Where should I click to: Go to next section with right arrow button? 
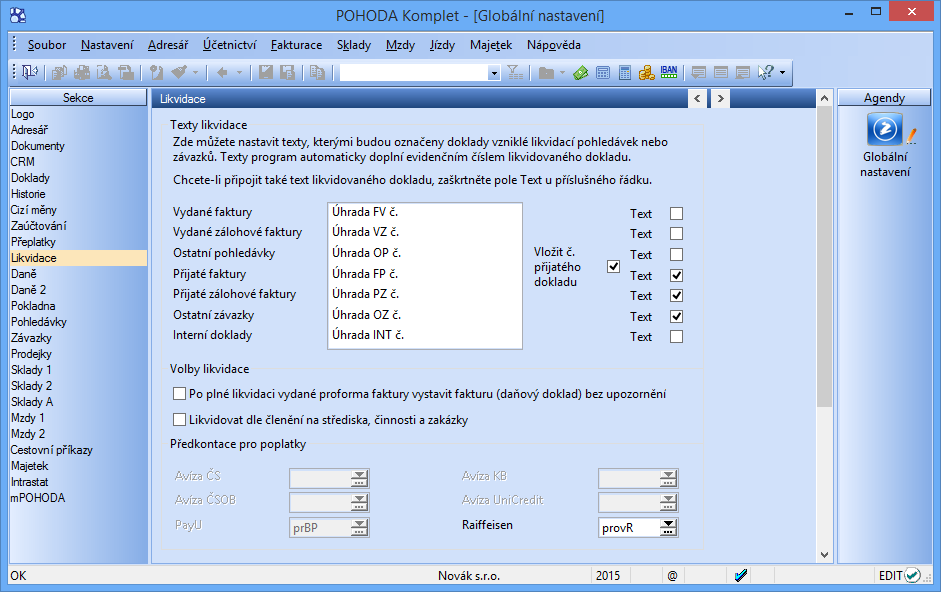[x=720, y=98]
